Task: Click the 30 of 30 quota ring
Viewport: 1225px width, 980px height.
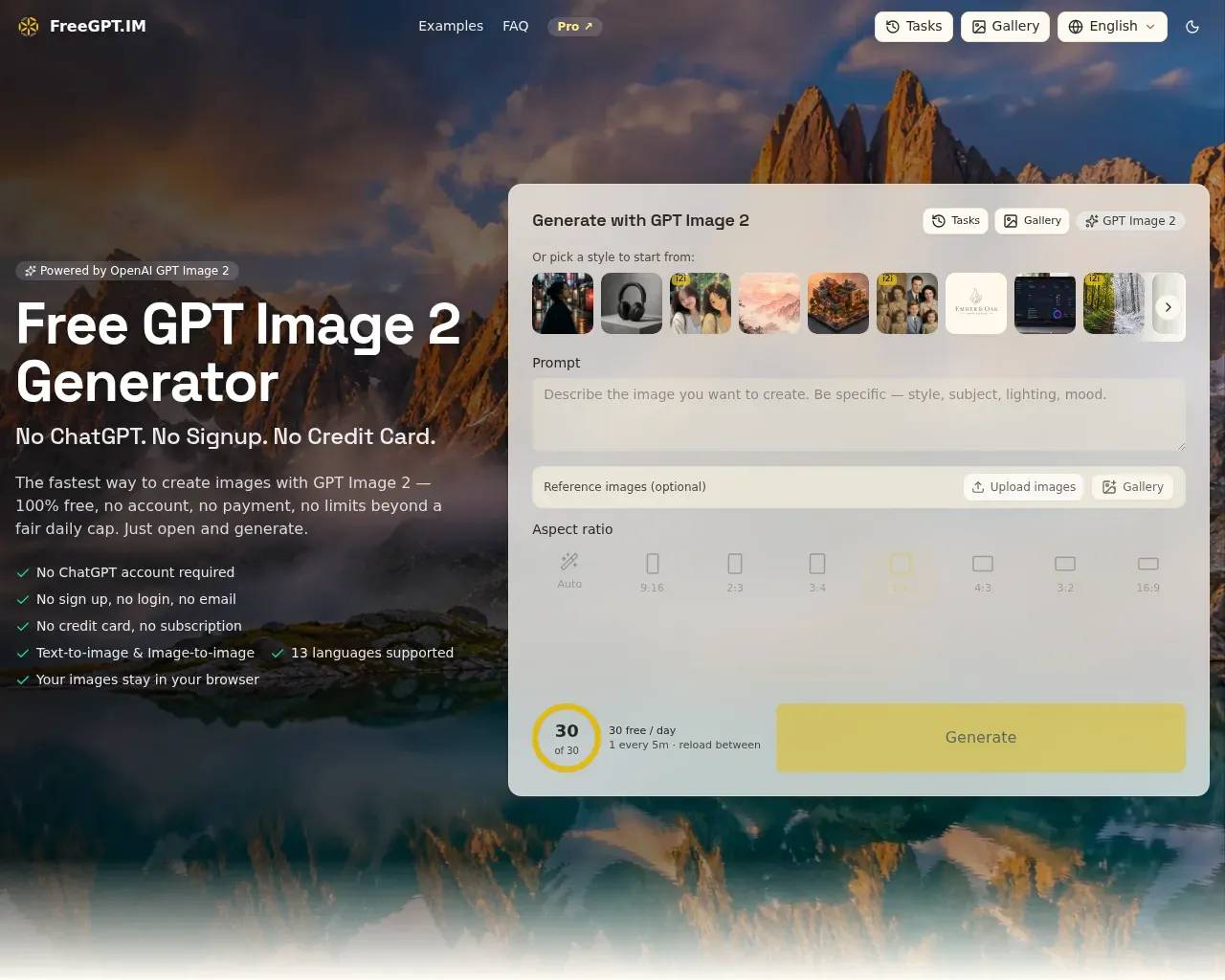Action: pyautogui.click(x=567, y=738)
